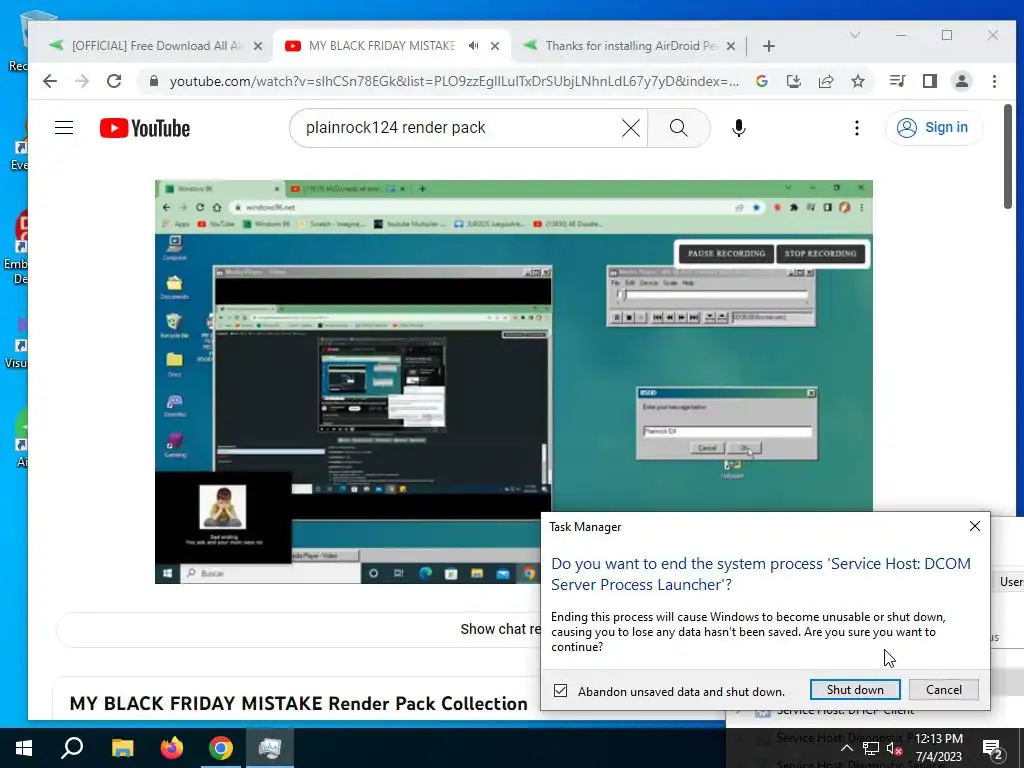Search by voice with the microphone
Image resolution: width=1024 pixels, height=768 pixels.
(739, 128)
